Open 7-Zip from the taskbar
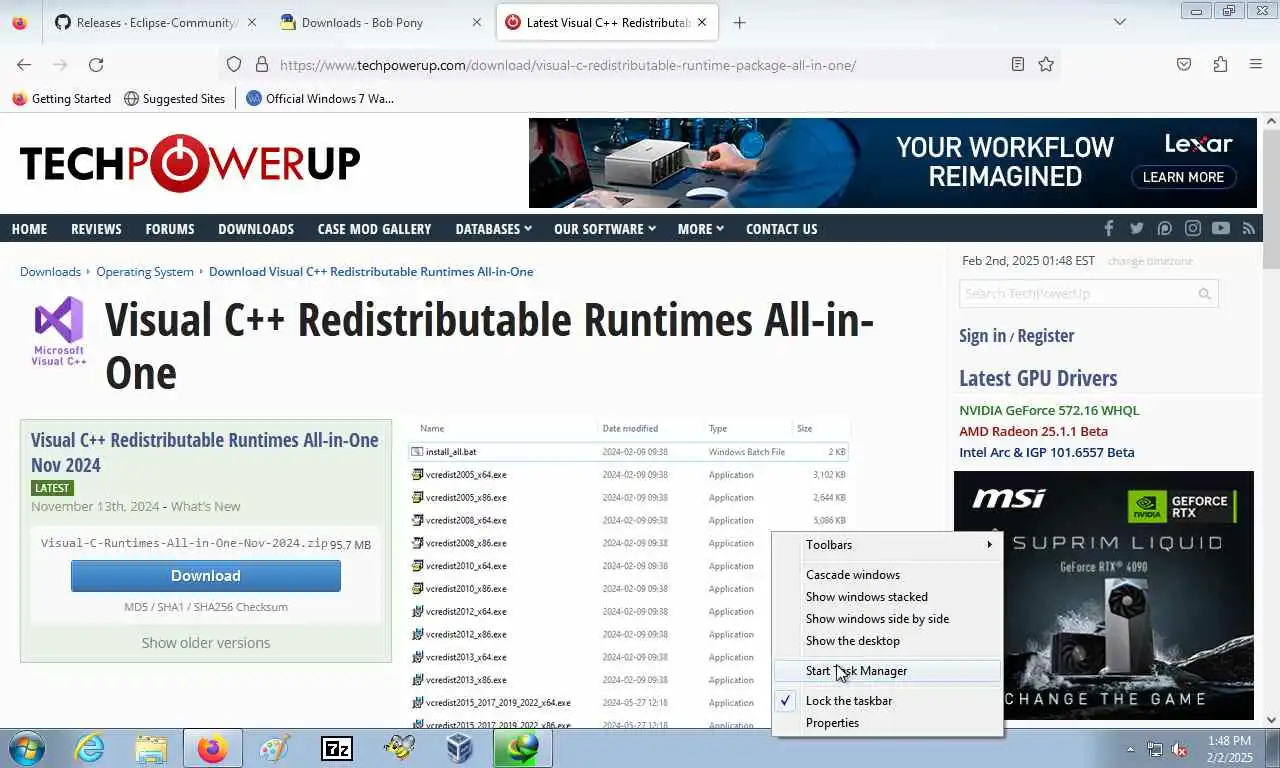The width and height of the screenshot is (1280, 768). (x=336, y=748)
